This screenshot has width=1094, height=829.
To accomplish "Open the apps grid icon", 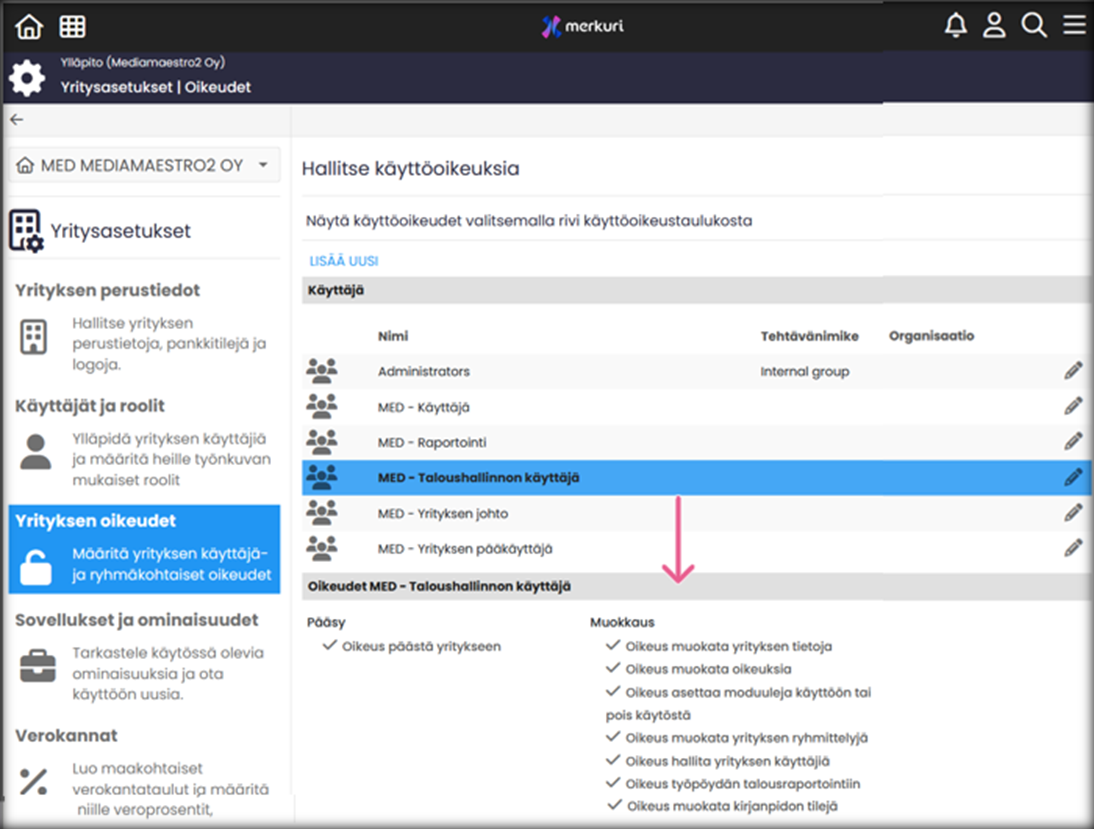I will [x=73, y=27].
